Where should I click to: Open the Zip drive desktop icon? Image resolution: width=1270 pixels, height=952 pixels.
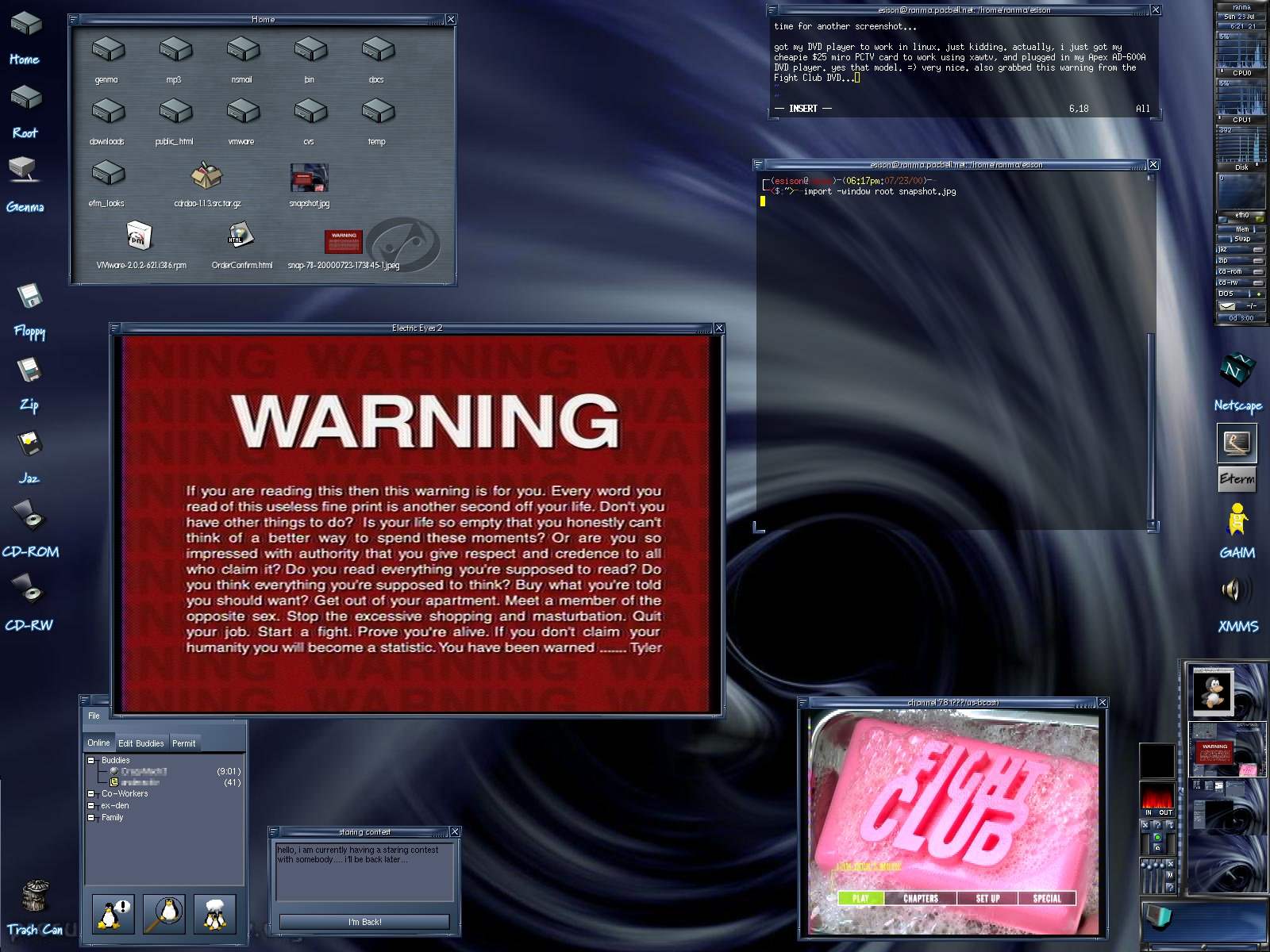tap(29, 370)
